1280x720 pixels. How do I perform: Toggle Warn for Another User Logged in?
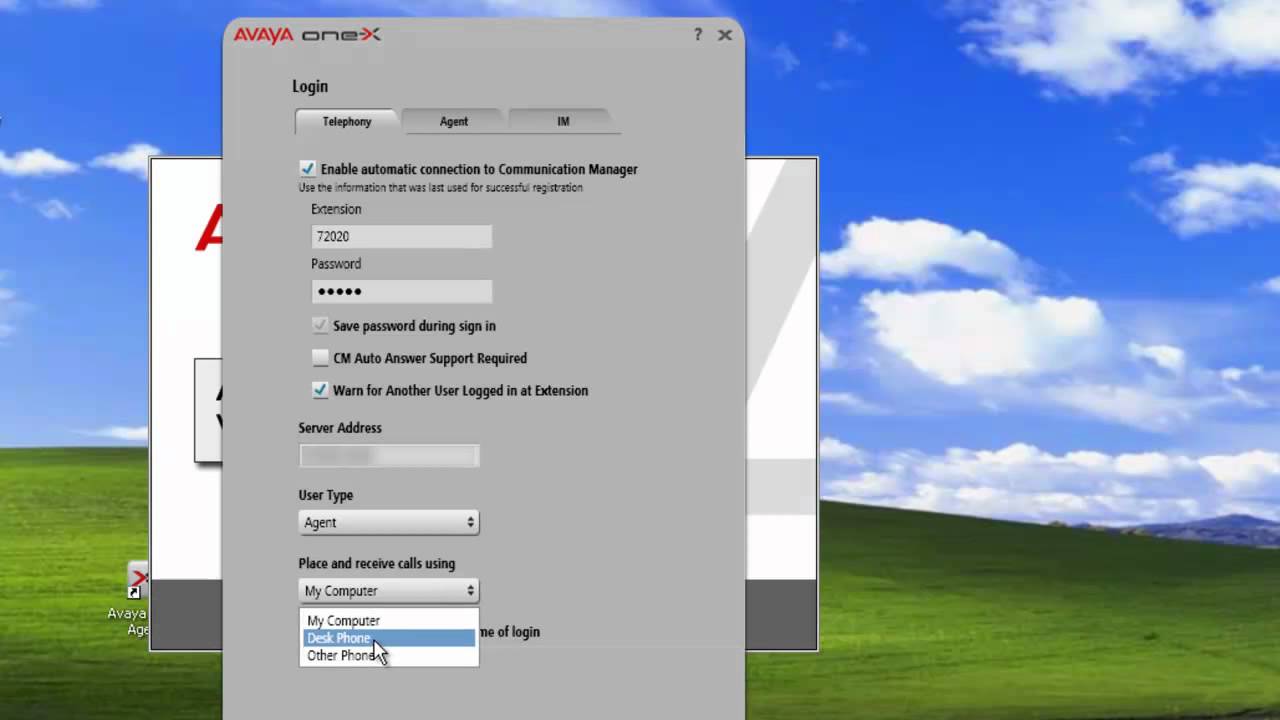(320, 390)
